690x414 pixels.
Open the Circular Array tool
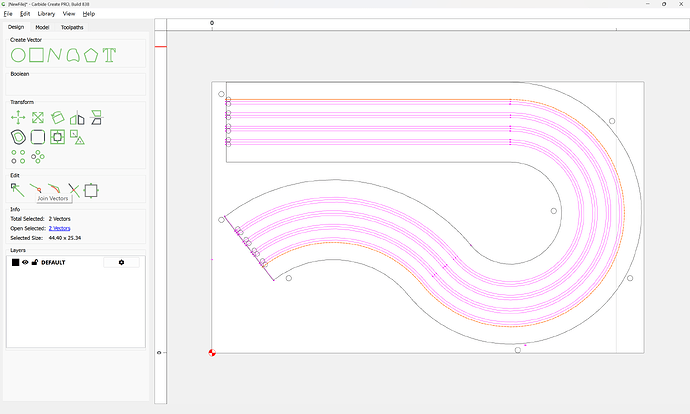coord(38,156)
